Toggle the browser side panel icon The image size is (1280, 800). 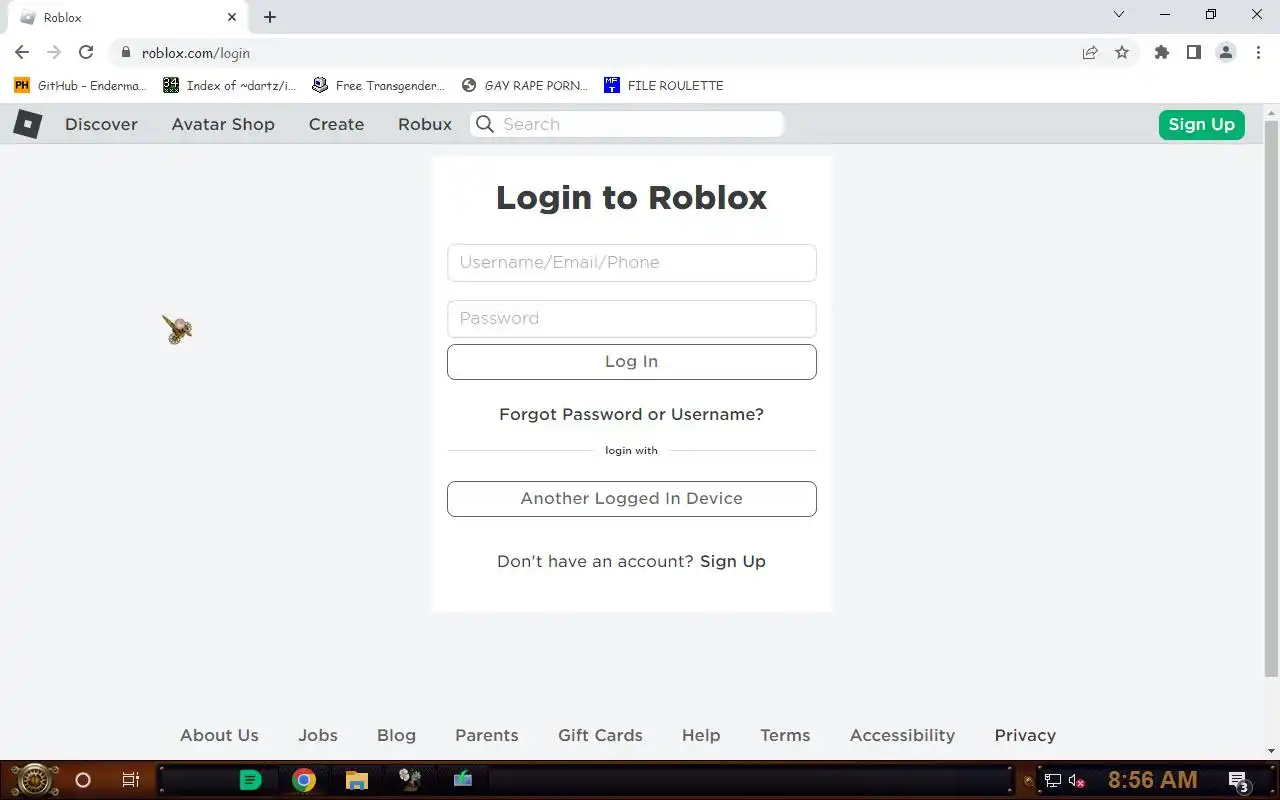(1193, 53)
